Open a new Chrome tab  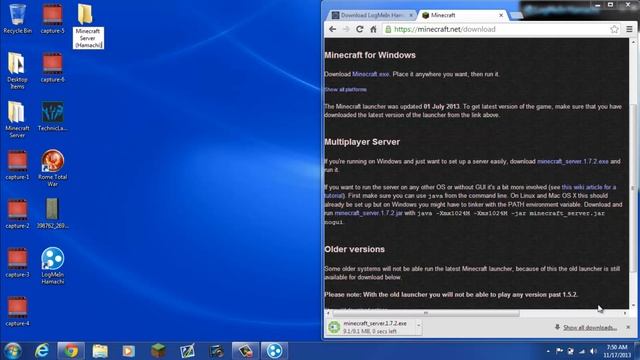pos(516,16)
